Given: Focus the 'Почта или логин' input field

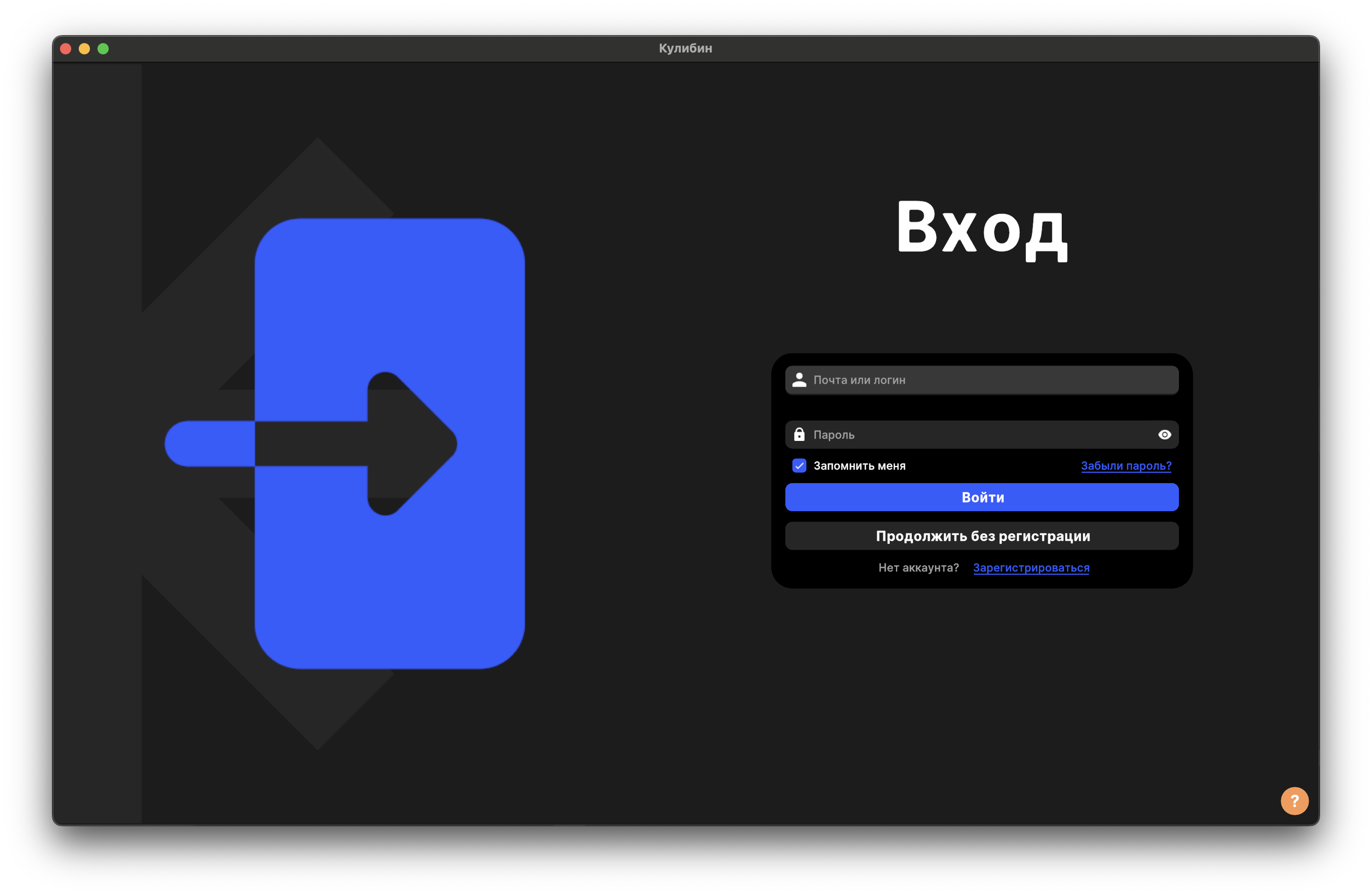Looking at the screenshot, I should coord(981,380).
